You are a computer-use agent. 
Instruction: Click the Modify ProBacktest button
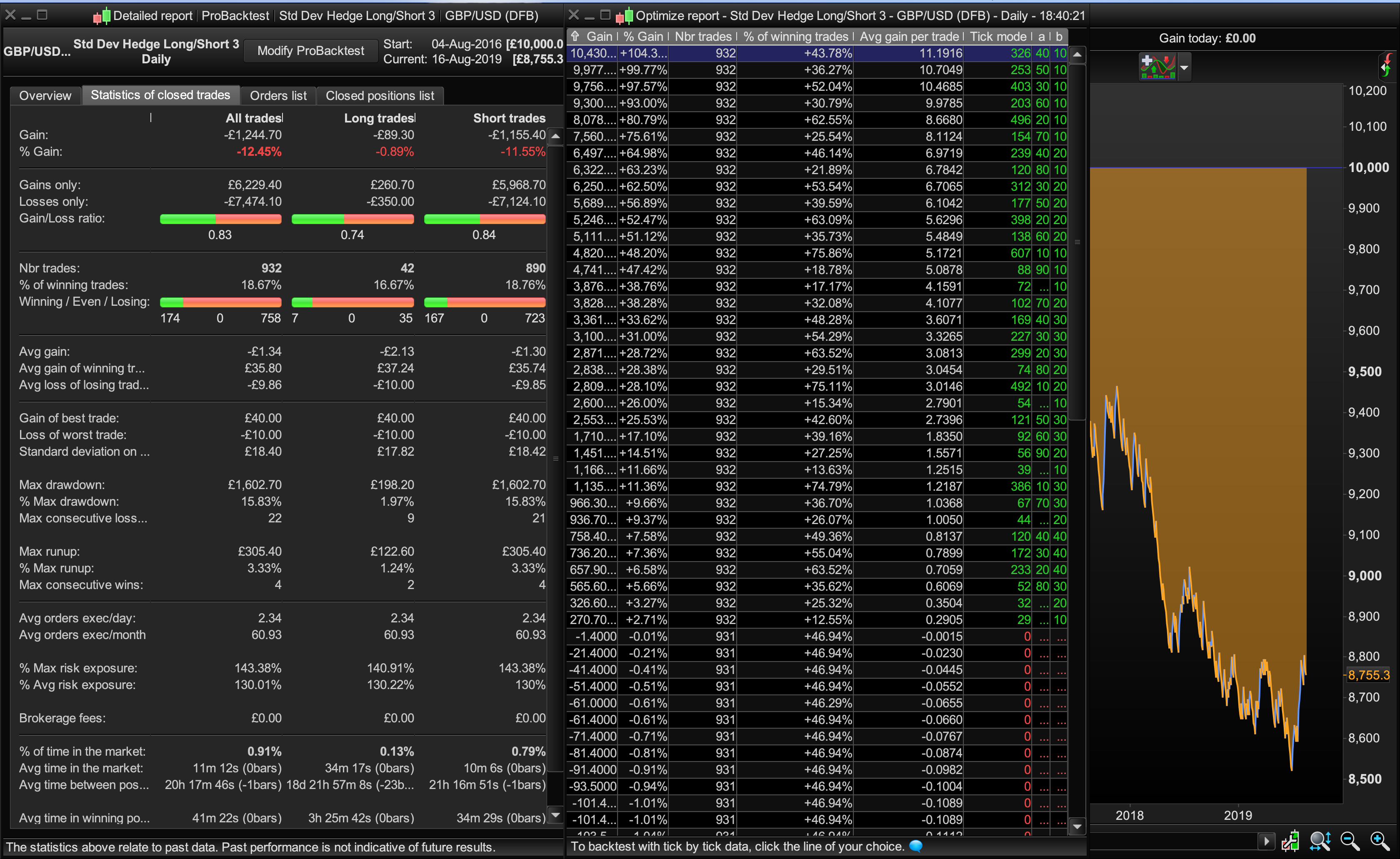pos(310,50)
